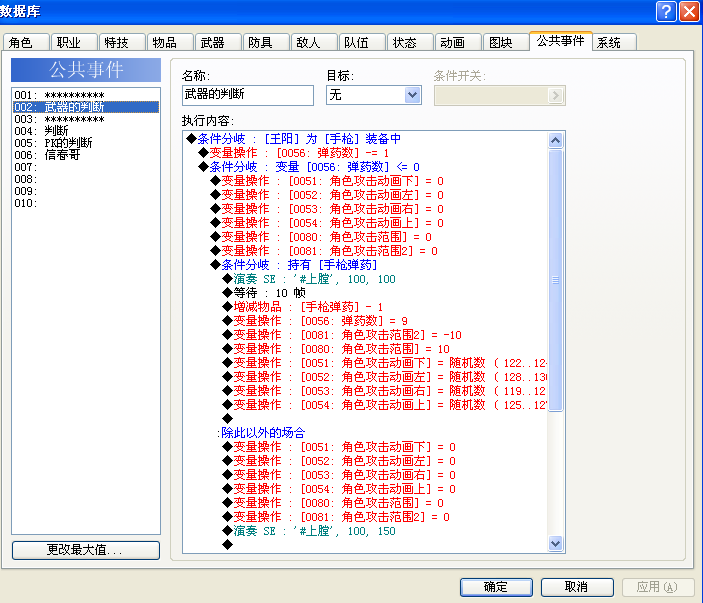Select empty event slot 010
703x603 pixels.
tap(86, 204)
